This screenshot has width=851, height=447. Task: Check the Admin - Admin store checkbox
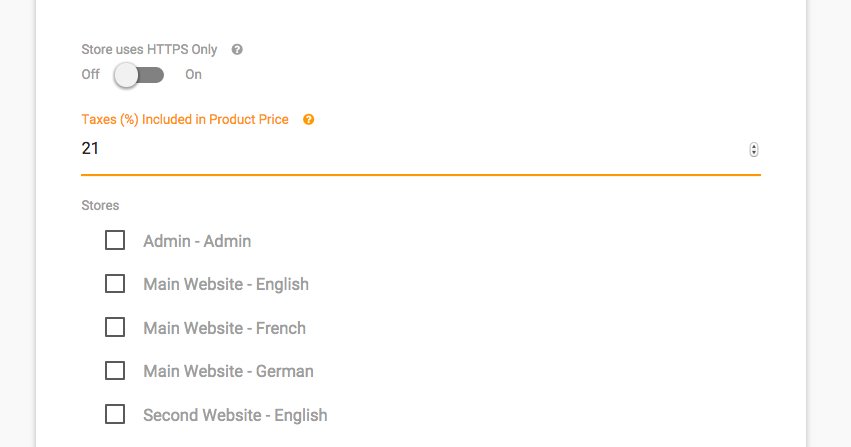[x=115, y=241]
